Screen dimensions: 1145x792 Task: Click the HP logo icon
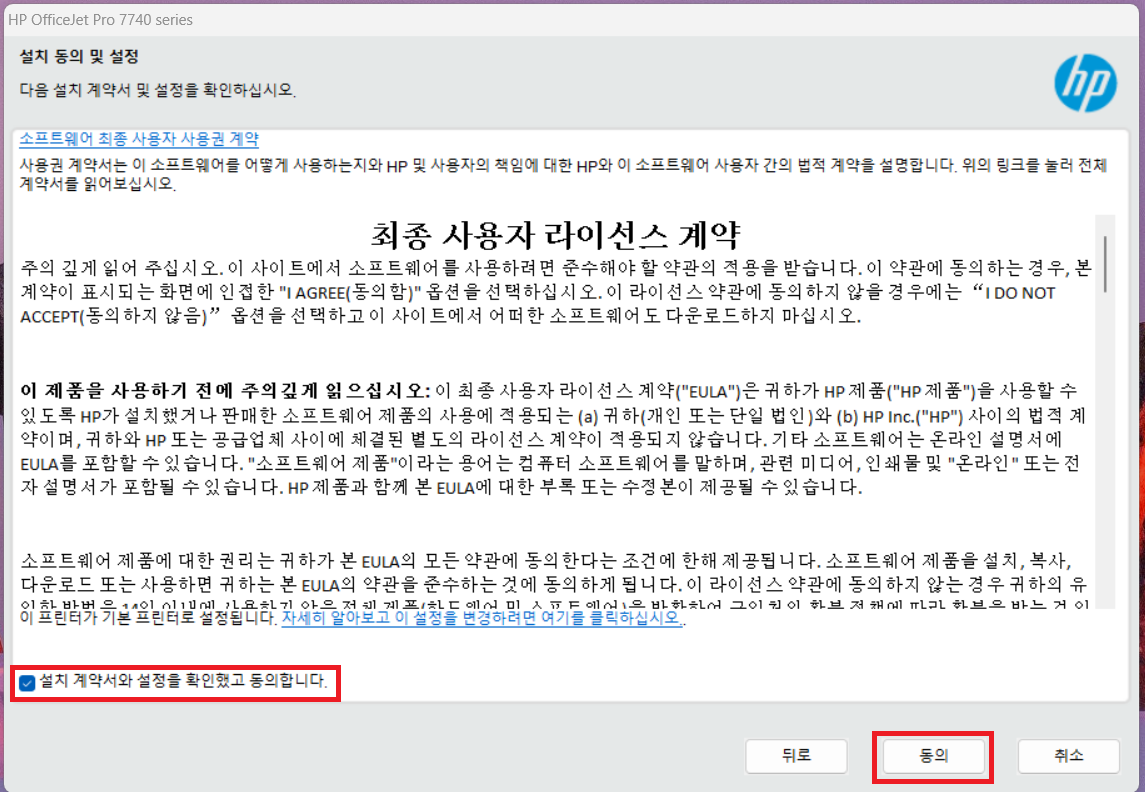pyautogui.click(x=1085, y=83)
